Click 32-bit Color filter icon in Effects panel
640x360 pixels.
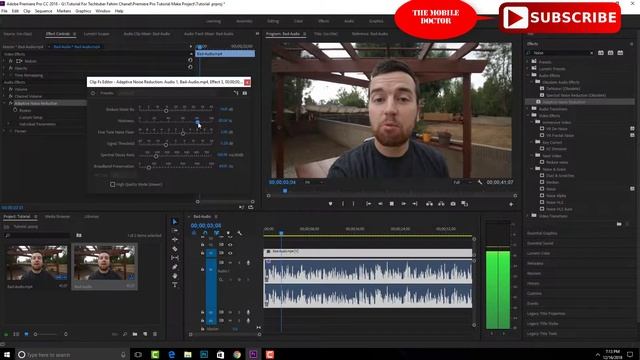611,53
